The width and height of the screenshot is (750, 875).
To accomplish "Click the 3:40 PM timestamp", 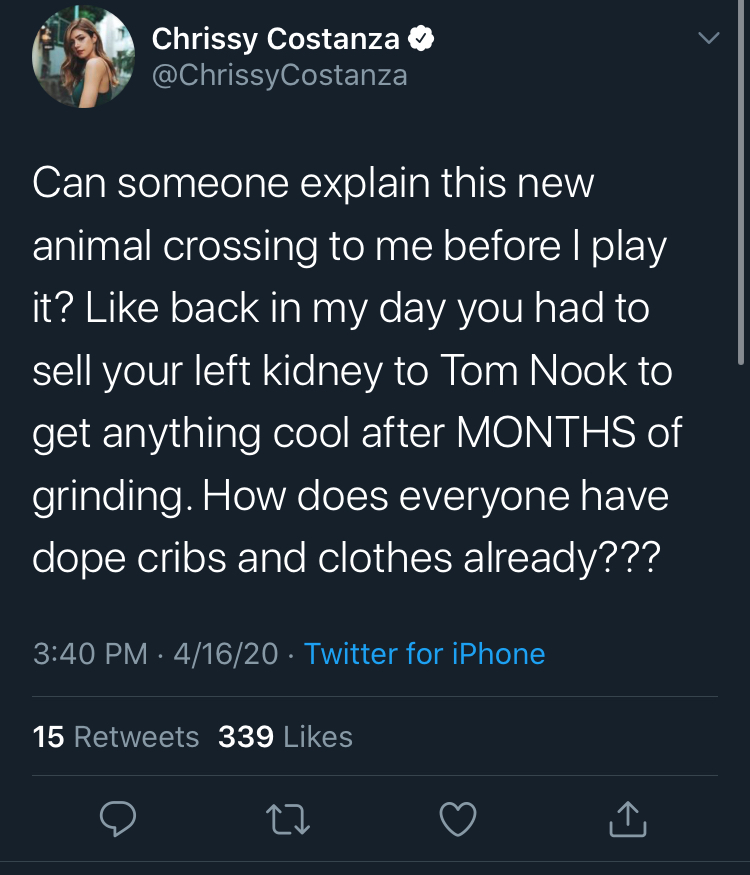I will pyautogui.click(x=90, y=654).
